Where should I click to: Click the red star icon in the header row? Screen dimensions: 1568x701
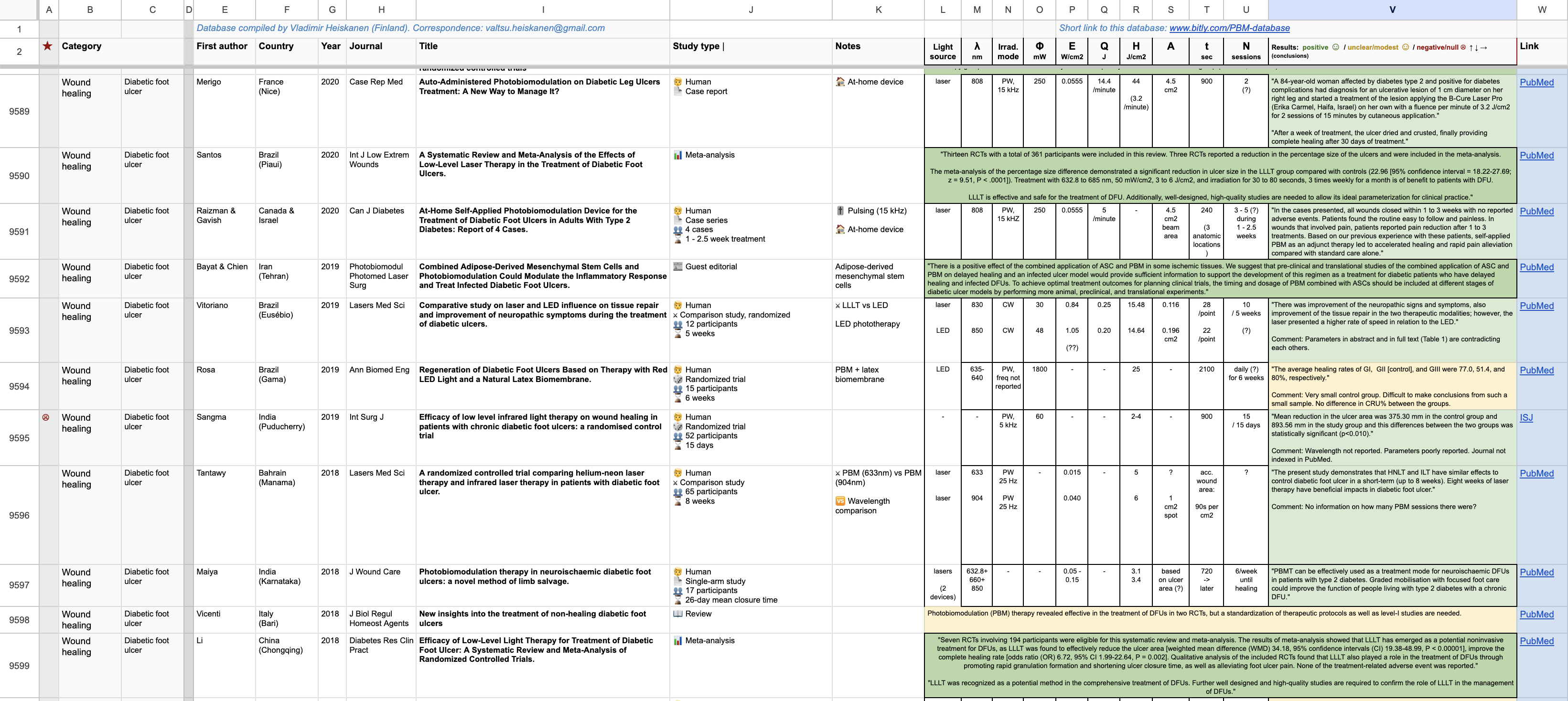[47, 46]
